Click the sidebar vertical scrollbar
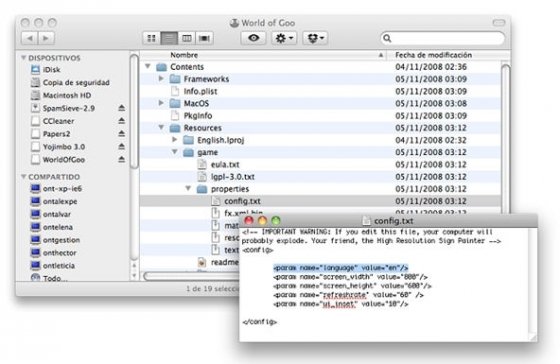This screenshot has height=364, width=560. click(134, 111)
